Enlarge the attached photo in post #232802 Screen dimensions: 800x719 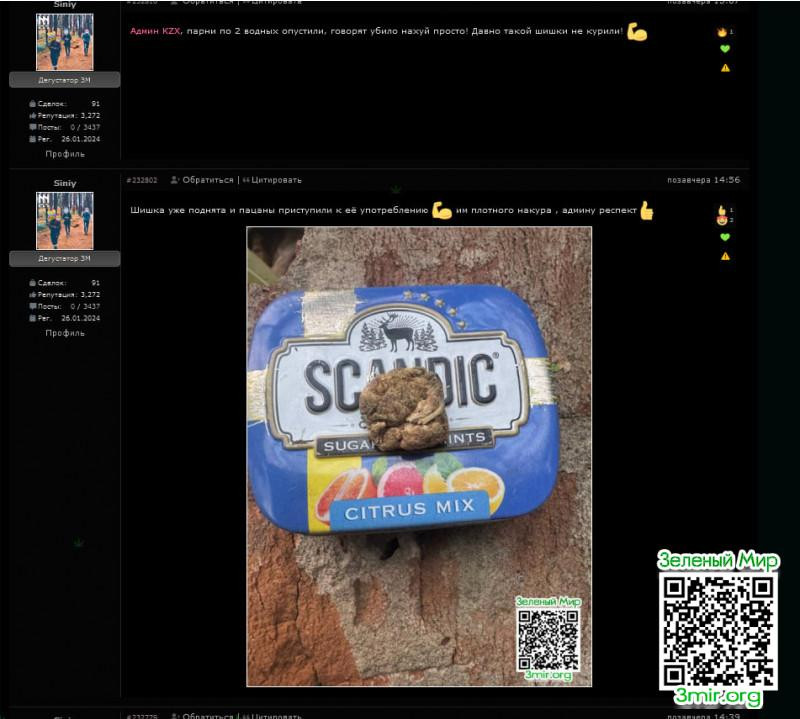pos(419,456)
